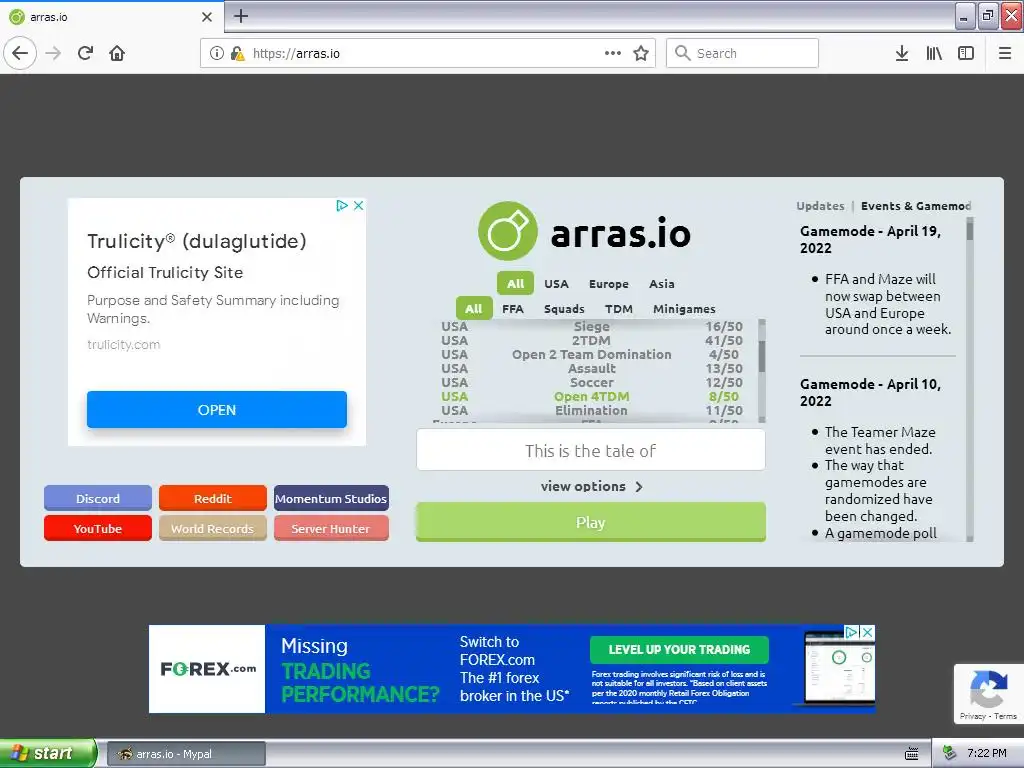Select the USA Assault server
The image size is (1024, 768).
[x=592, y=368]
